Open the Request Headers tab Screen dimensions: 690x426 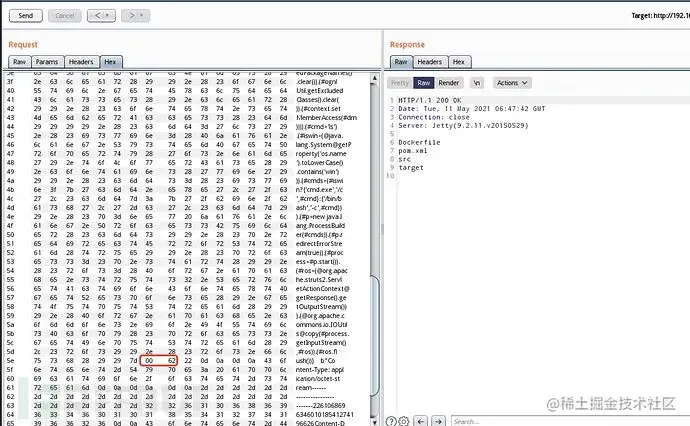click(x=81, y=62)
